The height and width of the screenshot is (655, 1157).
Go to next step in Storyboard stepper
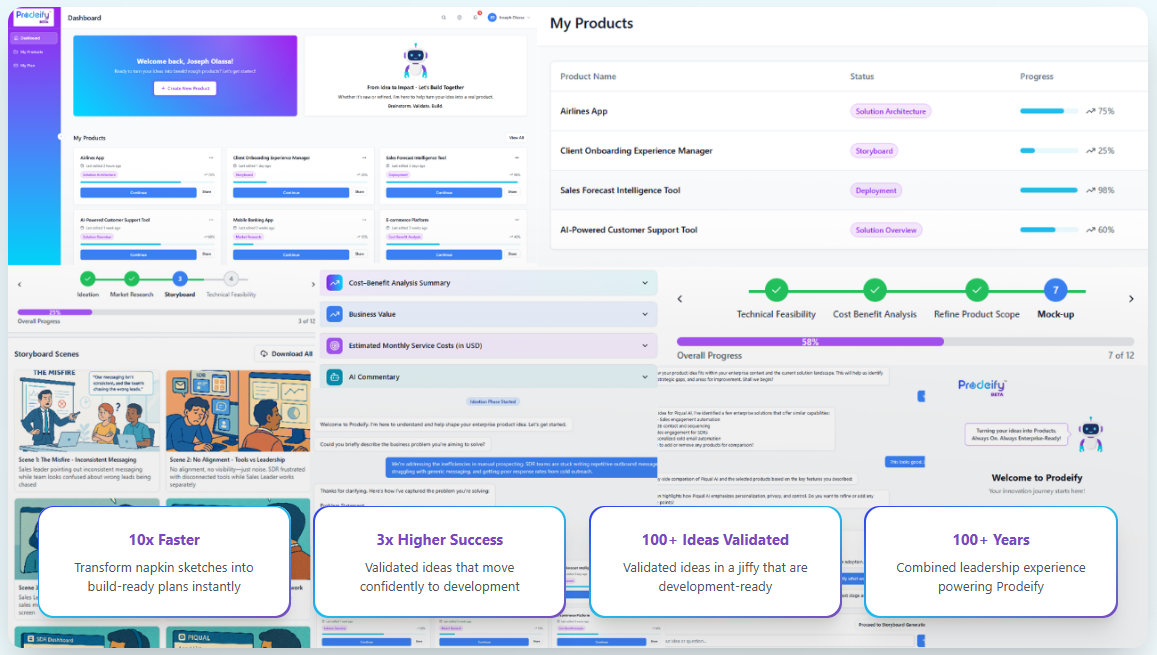click(313, 284)
